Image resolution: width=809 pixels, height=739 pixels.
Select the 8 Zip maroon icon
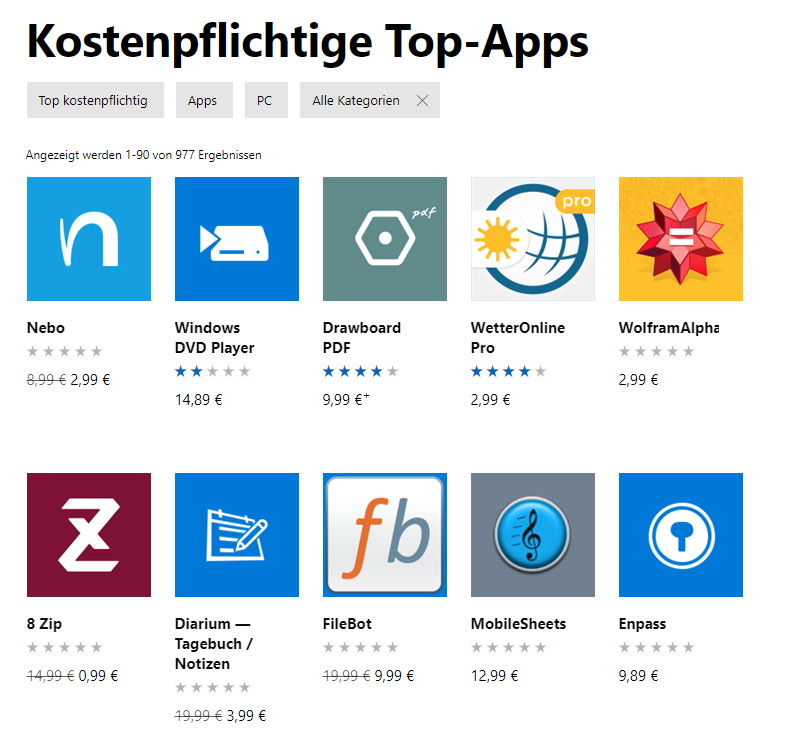click(x=89, y=535)
